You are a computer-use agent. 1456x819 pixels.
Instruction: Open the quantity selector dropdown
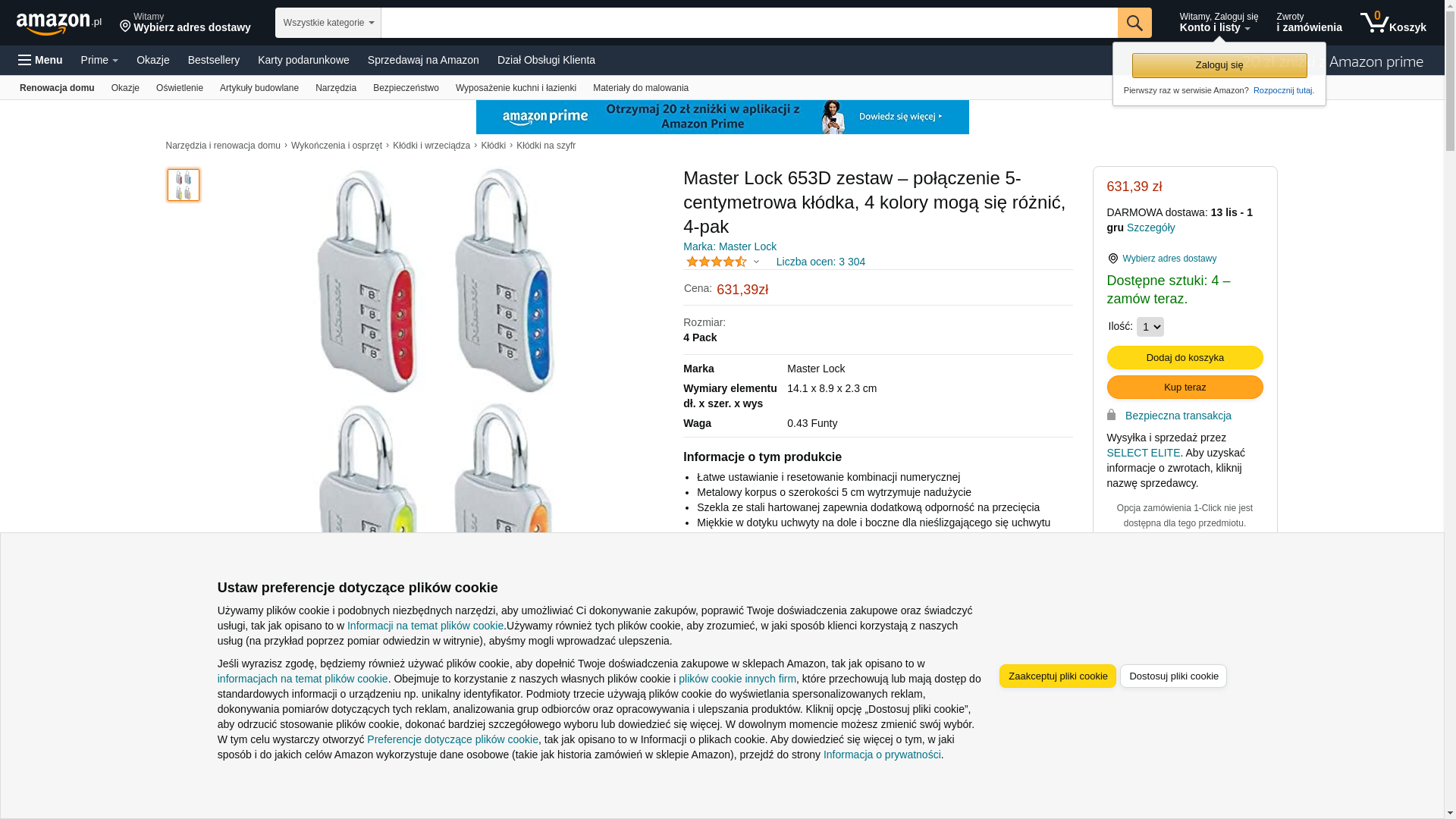(1150, 327)
